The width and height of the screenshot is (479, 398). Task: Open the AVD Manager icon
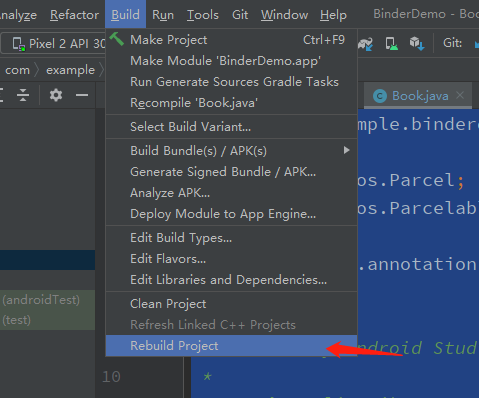coord(391,44)
